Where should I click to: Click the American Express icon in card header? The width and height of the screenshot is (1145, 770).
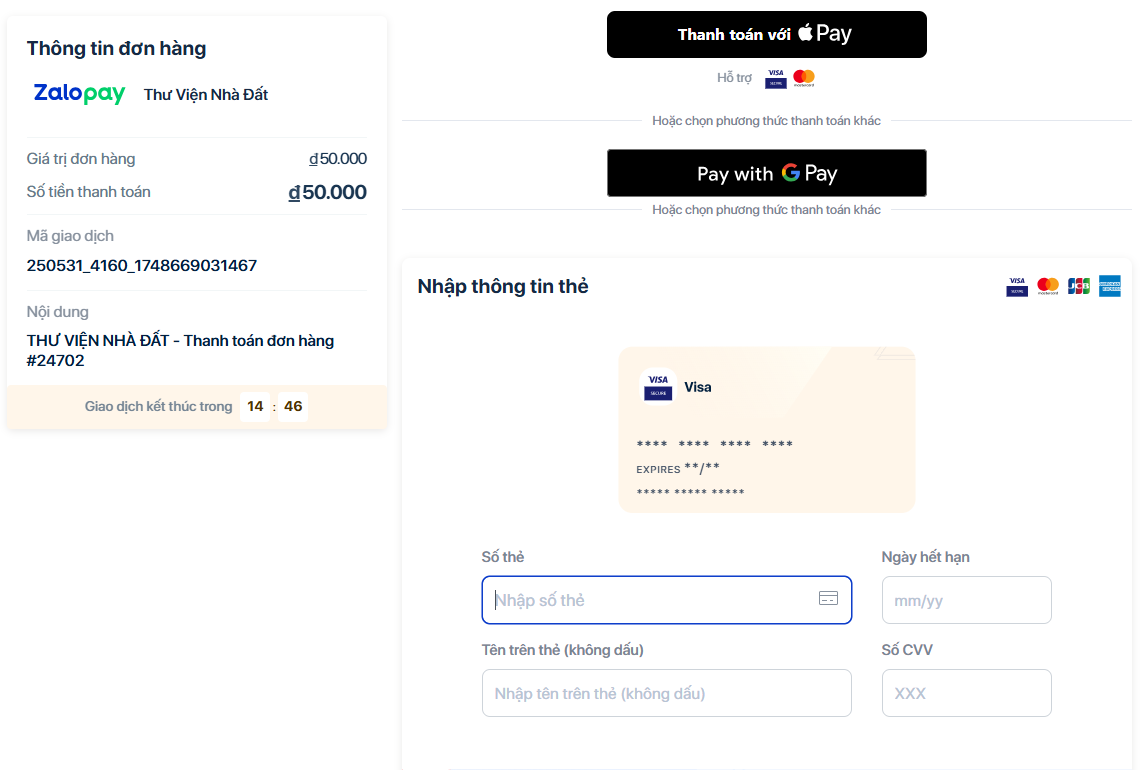pos(1110,287)
